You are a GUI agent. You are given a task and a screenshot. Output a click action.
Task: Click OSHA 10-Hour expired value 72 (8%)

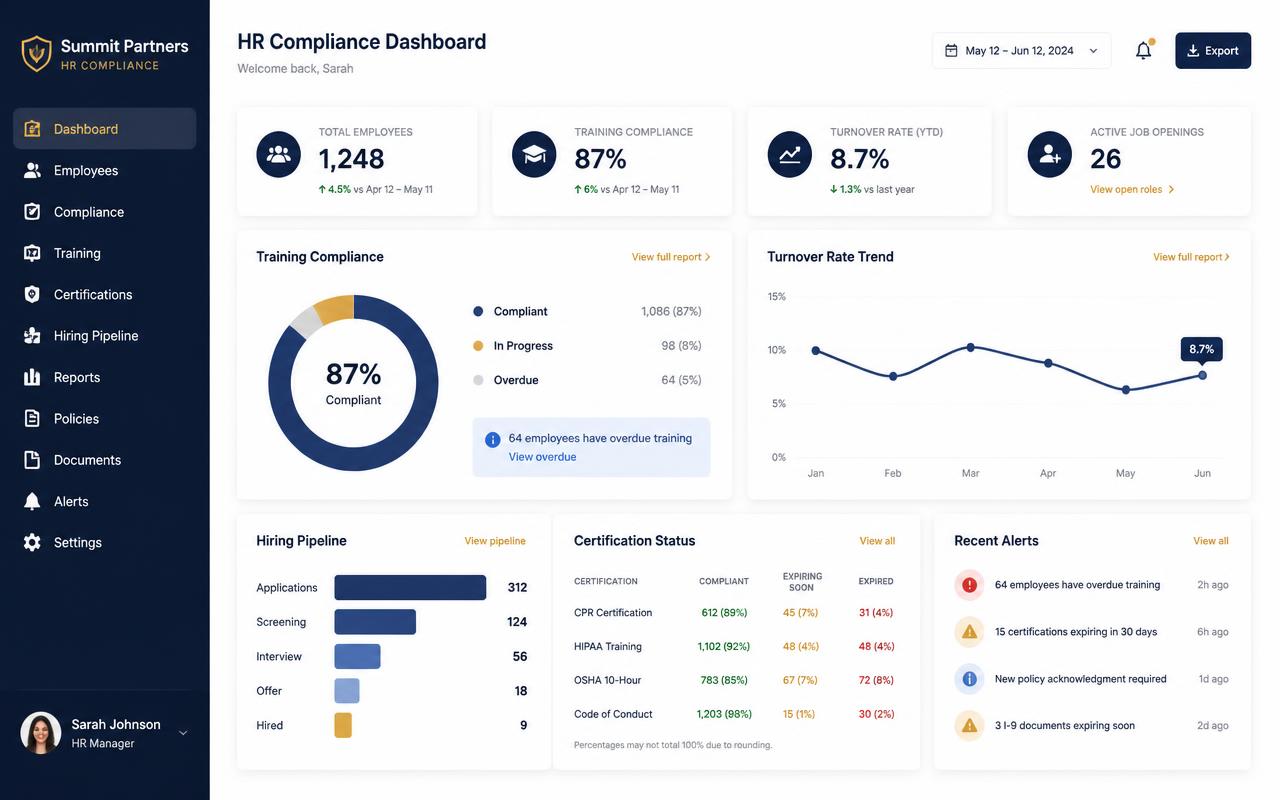click(876, 680)
